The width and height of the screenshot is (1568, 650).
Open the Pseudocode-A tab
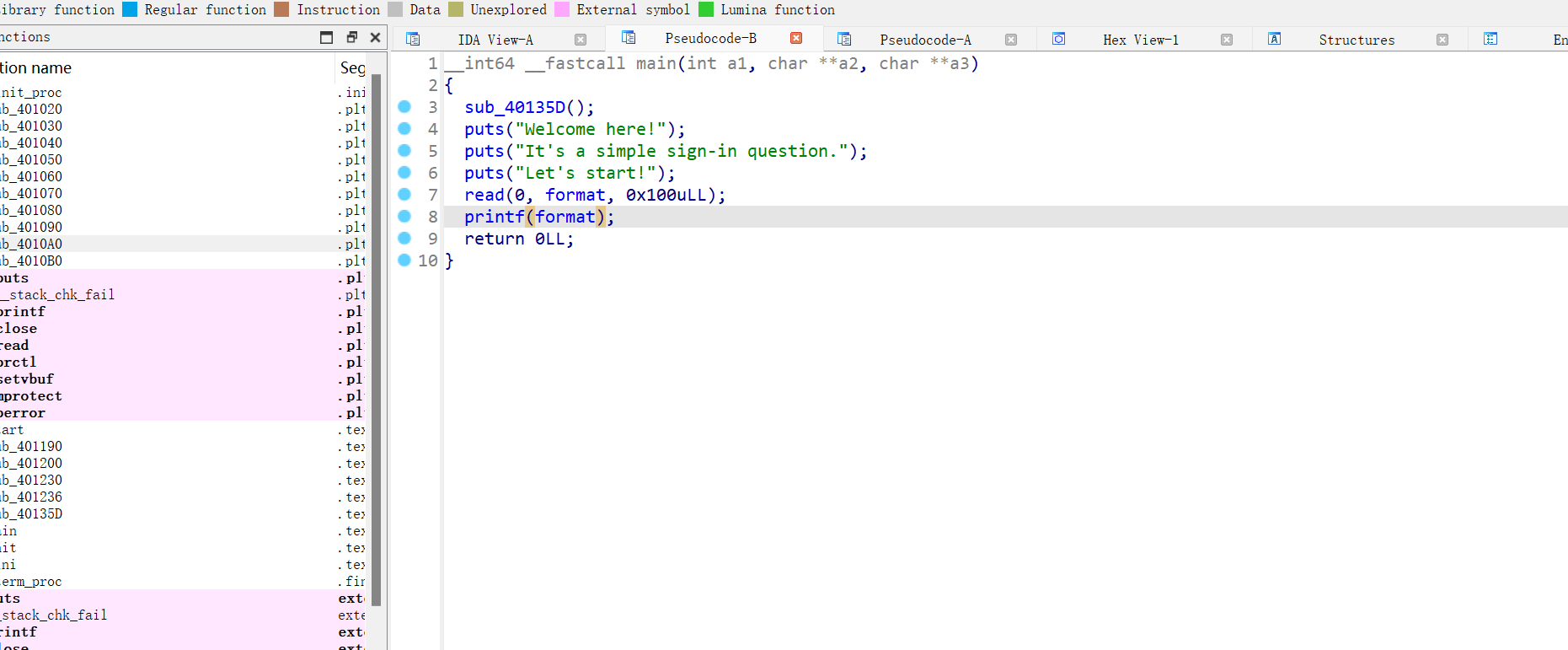(x=926, y=40)
